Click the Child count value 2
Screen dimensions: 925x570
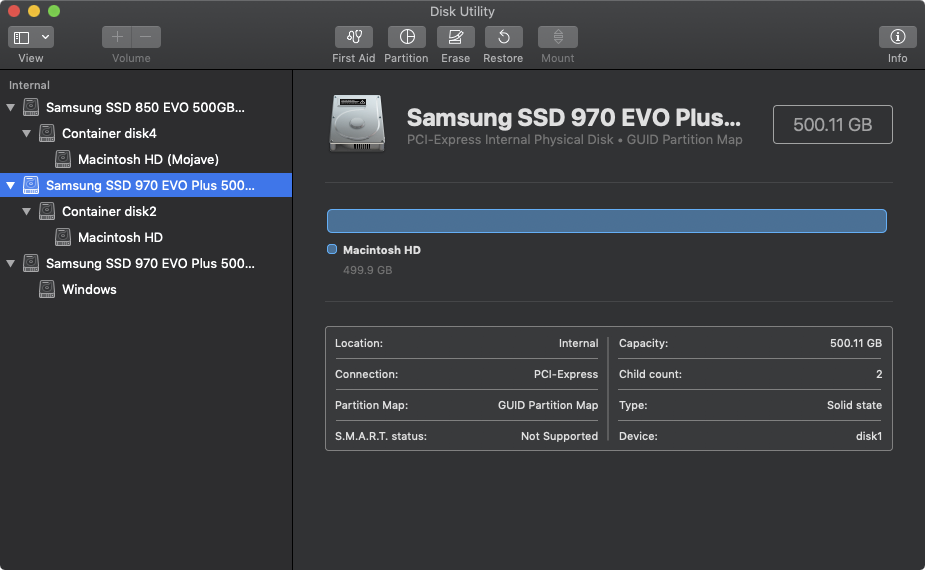pos(879,374)
